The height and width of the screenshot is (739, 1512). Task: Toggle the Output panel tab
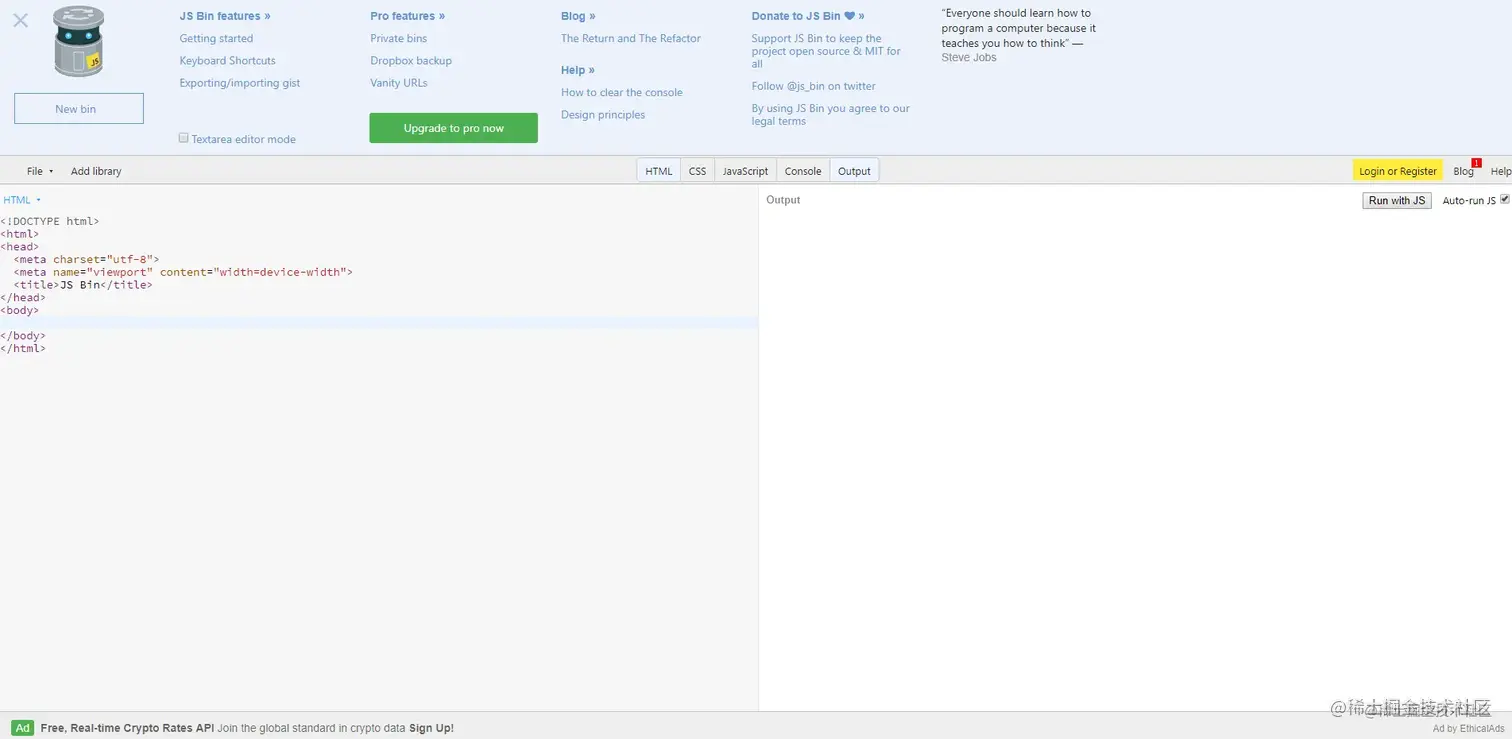pyautogui.click(x=854, y=171)
